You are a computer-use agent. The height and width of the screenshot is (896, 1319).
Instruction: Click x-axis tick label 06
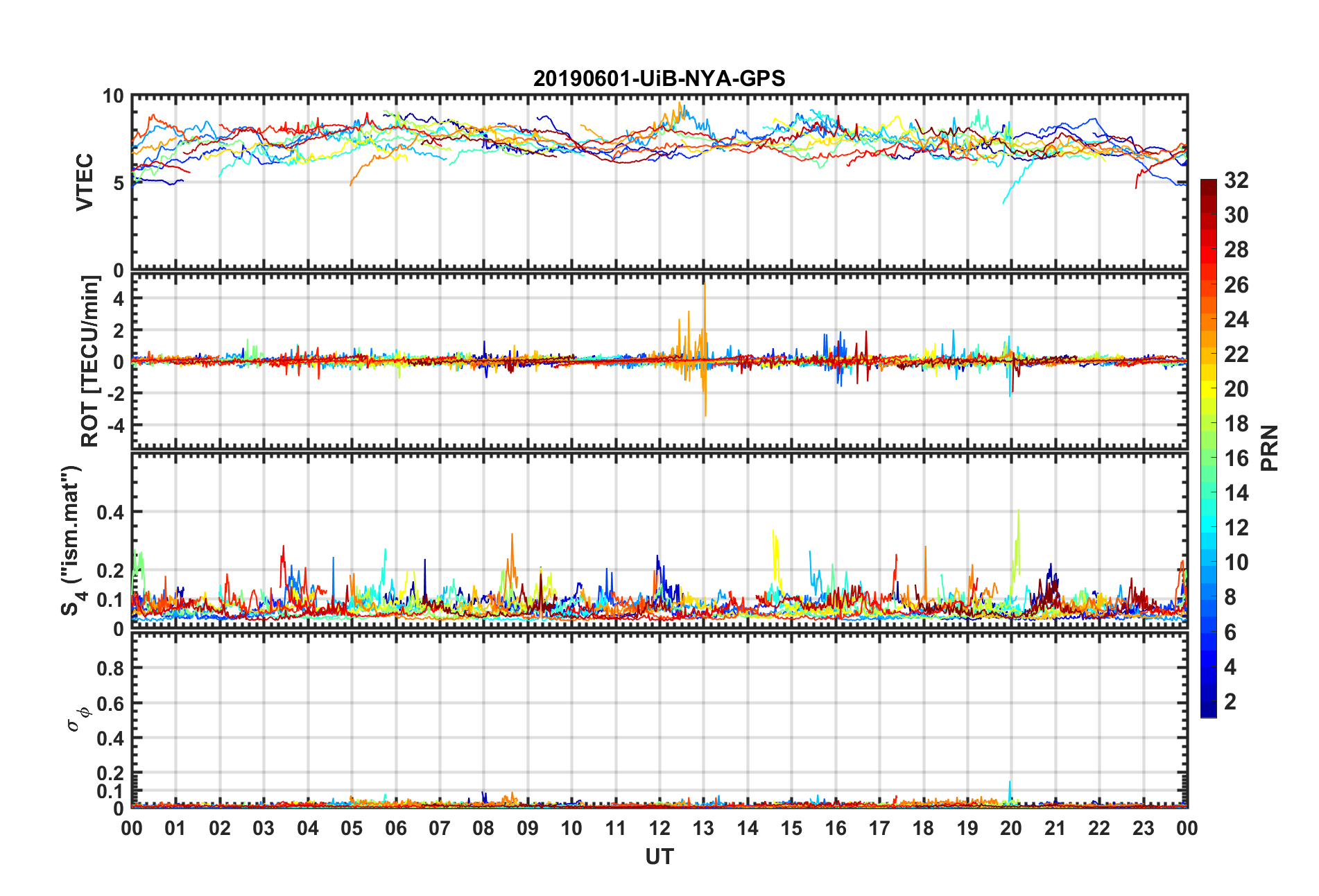click(395, 828)
